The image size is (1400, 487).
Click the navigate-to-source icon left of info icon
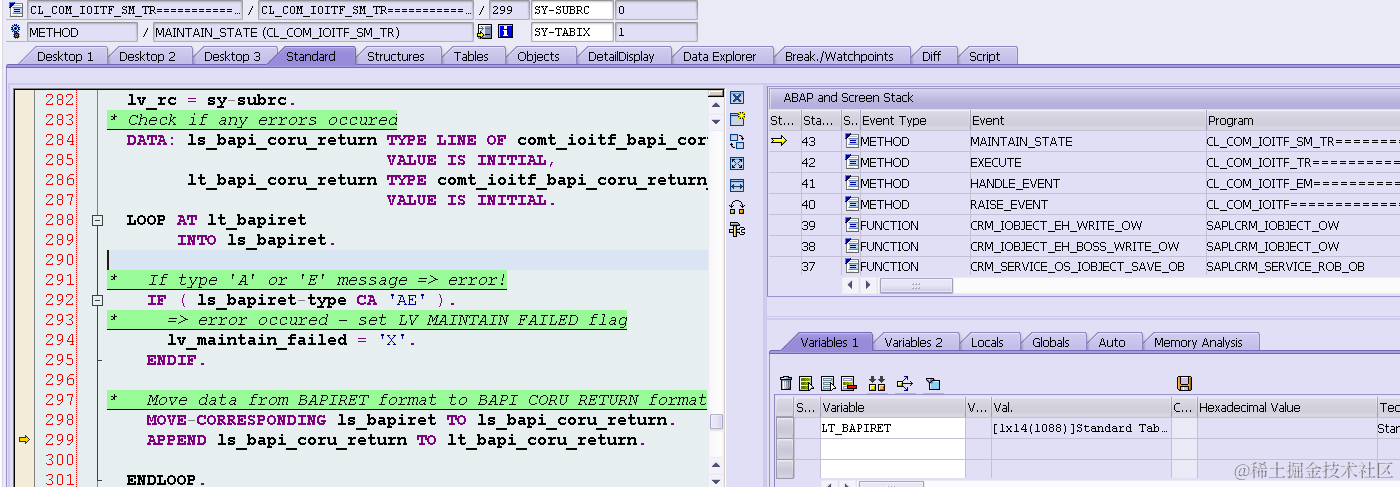(486, 32)
